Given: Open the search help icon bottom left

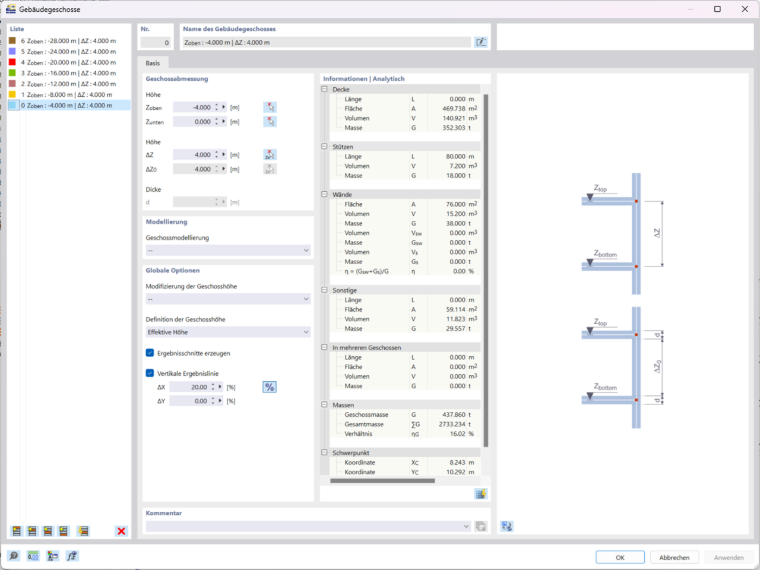Looking at the screenshot, I should click(x=14, y=555).
